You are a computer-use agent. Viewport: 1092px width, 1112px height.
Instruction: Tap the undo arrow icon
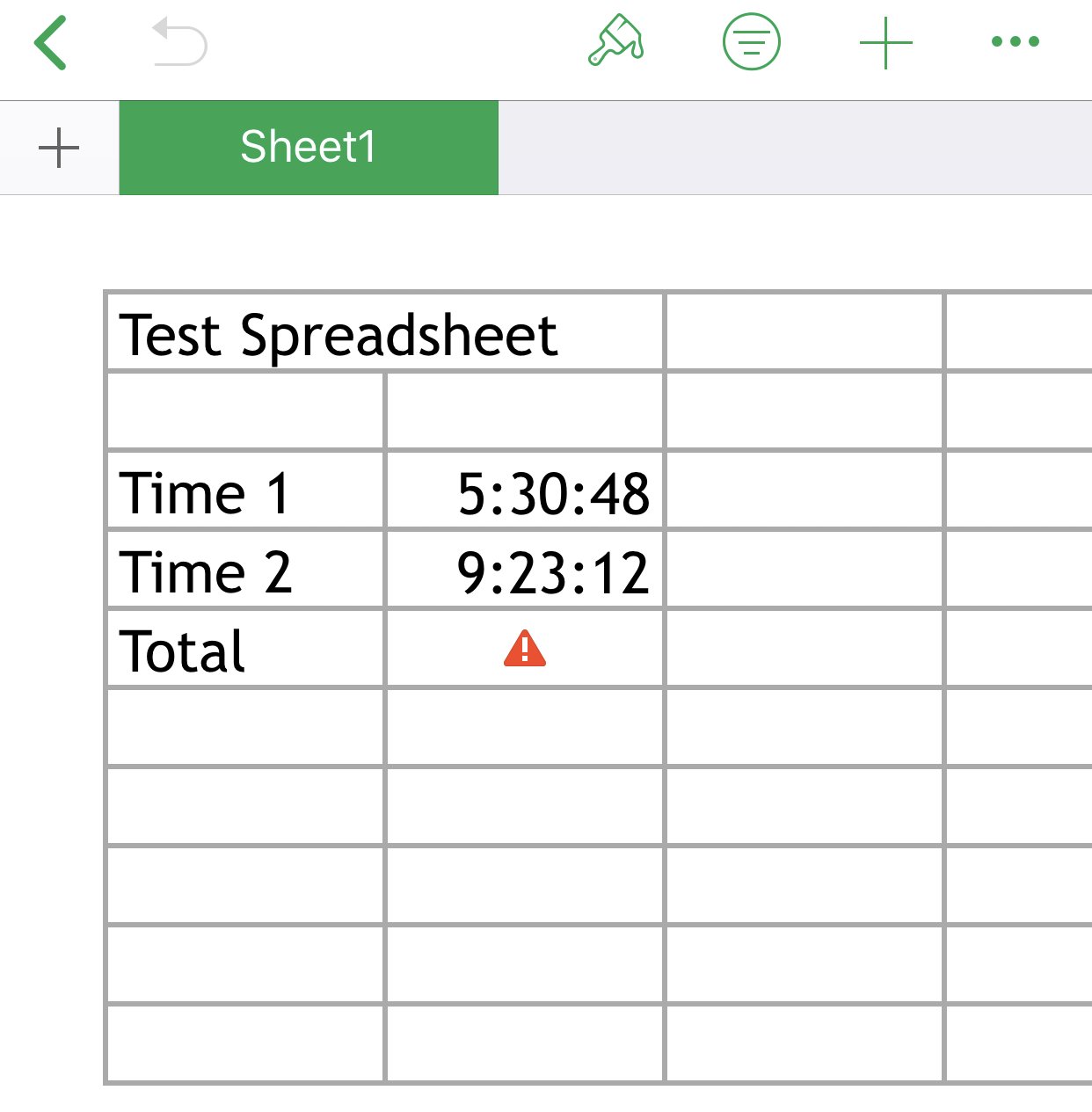(x=180, y=43)
